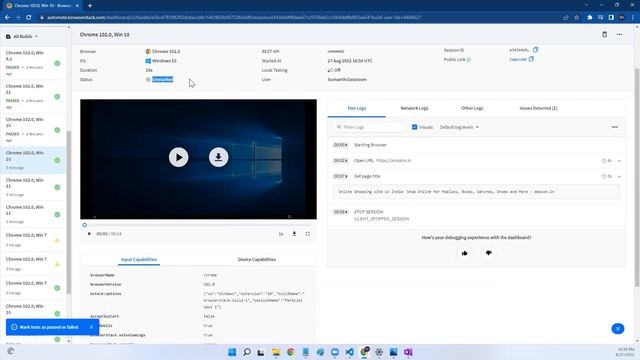Expand the Get page title log entry

click(619, 177)
